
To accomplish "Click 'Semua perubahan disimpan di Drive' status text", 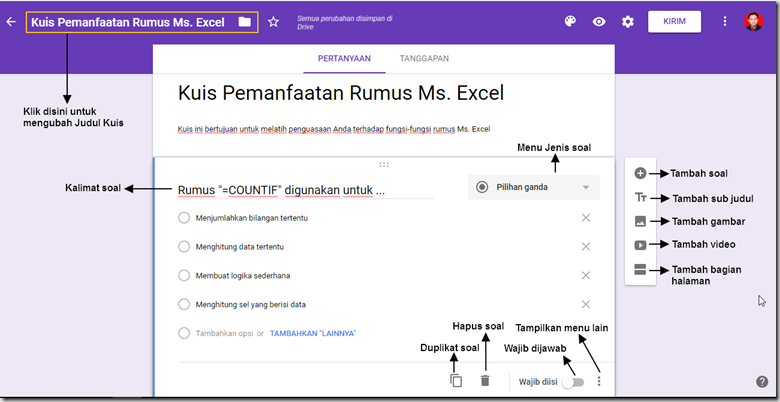I will click(345, 22).
